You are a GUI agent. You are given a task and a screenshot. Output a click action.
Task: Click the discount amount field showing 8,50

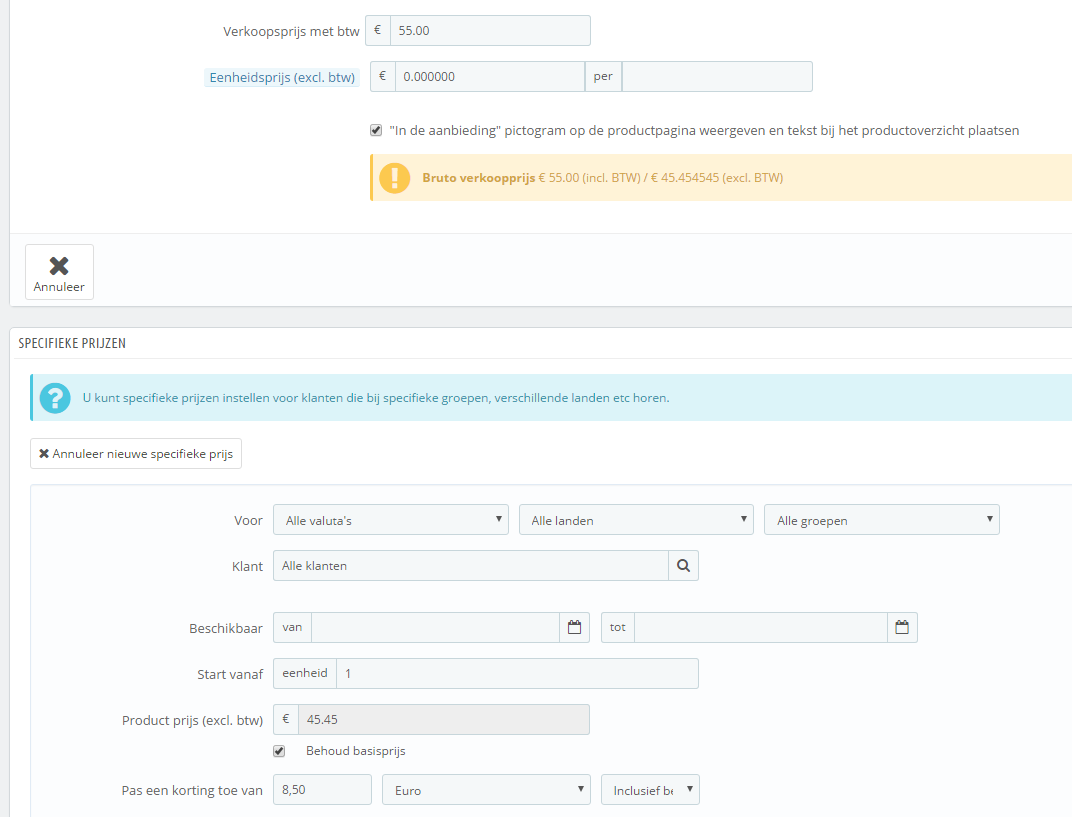322,790
